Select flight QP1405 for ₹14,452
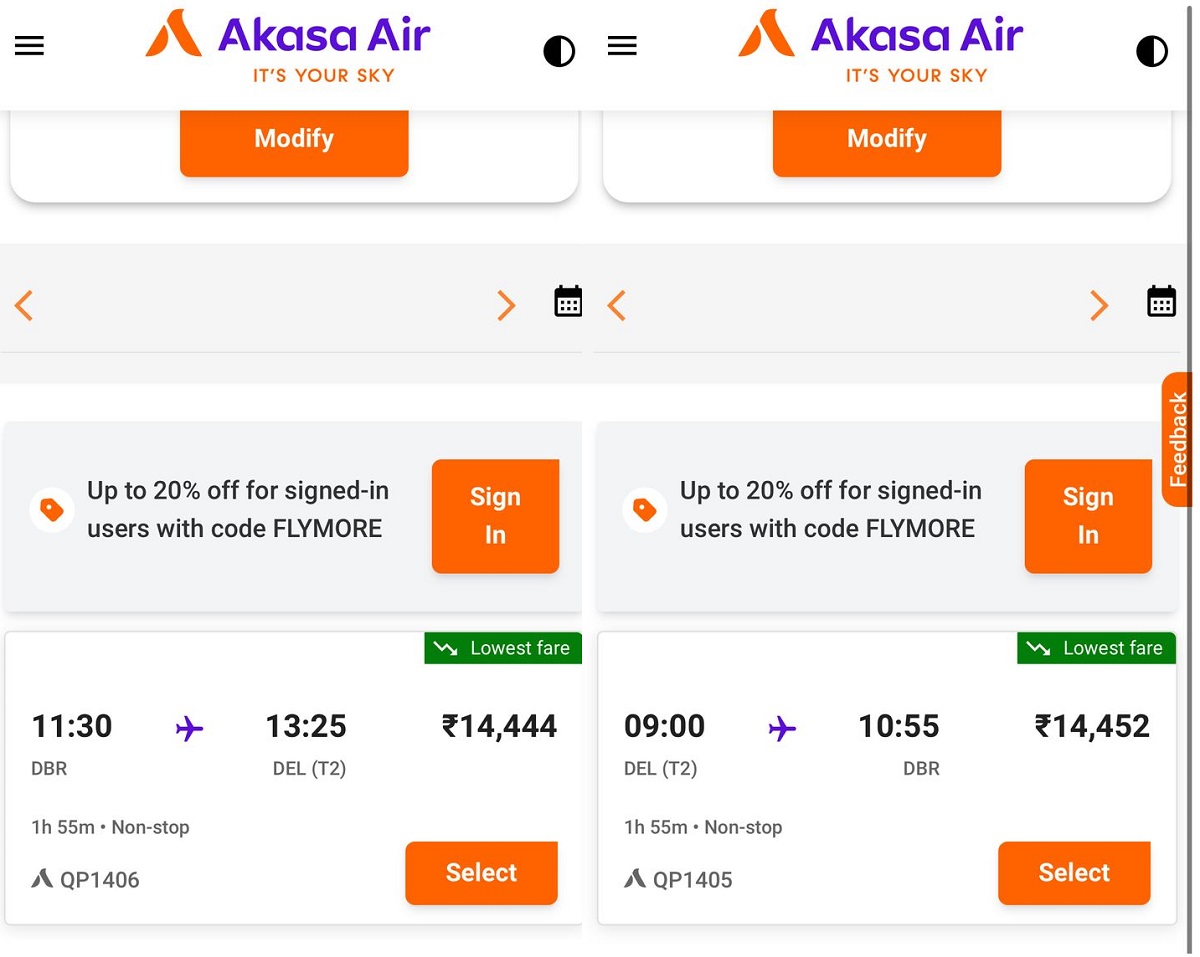The width and height of the screenshot is (1200, 957). pos(1074,873)
